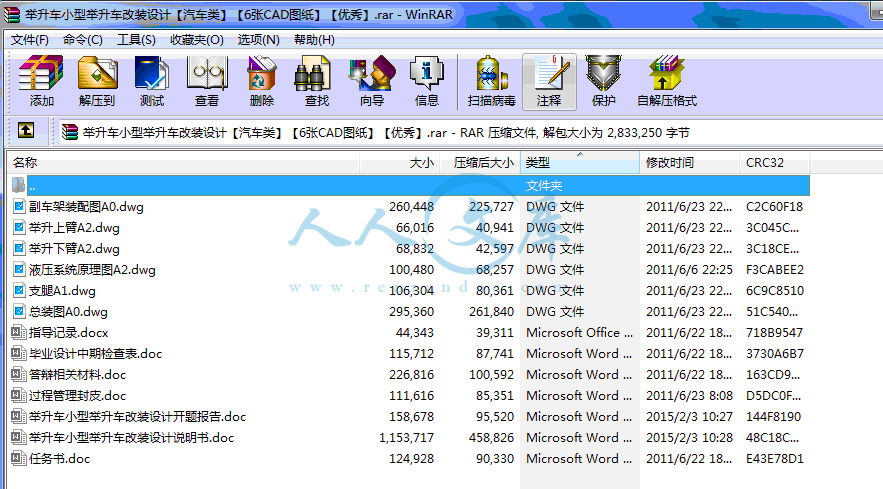Click packed size value 225,727
This screenshot has width=883, height=489.
coord(491,207)
